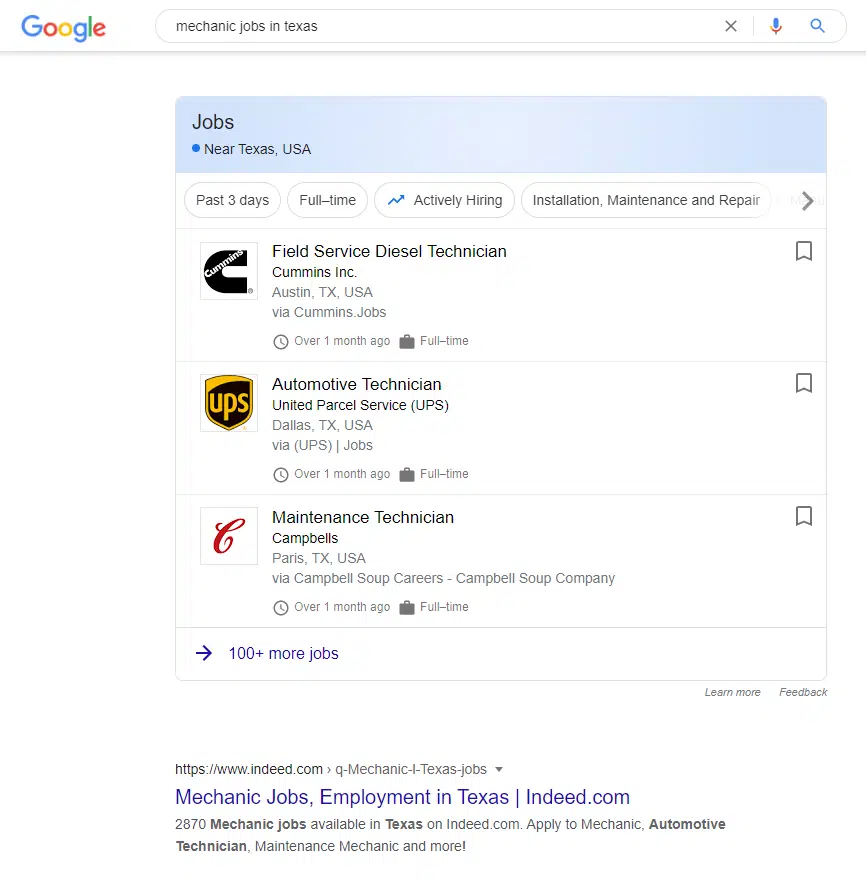Click the UPS company logo
866x894 pixels.
coord(229,403)
